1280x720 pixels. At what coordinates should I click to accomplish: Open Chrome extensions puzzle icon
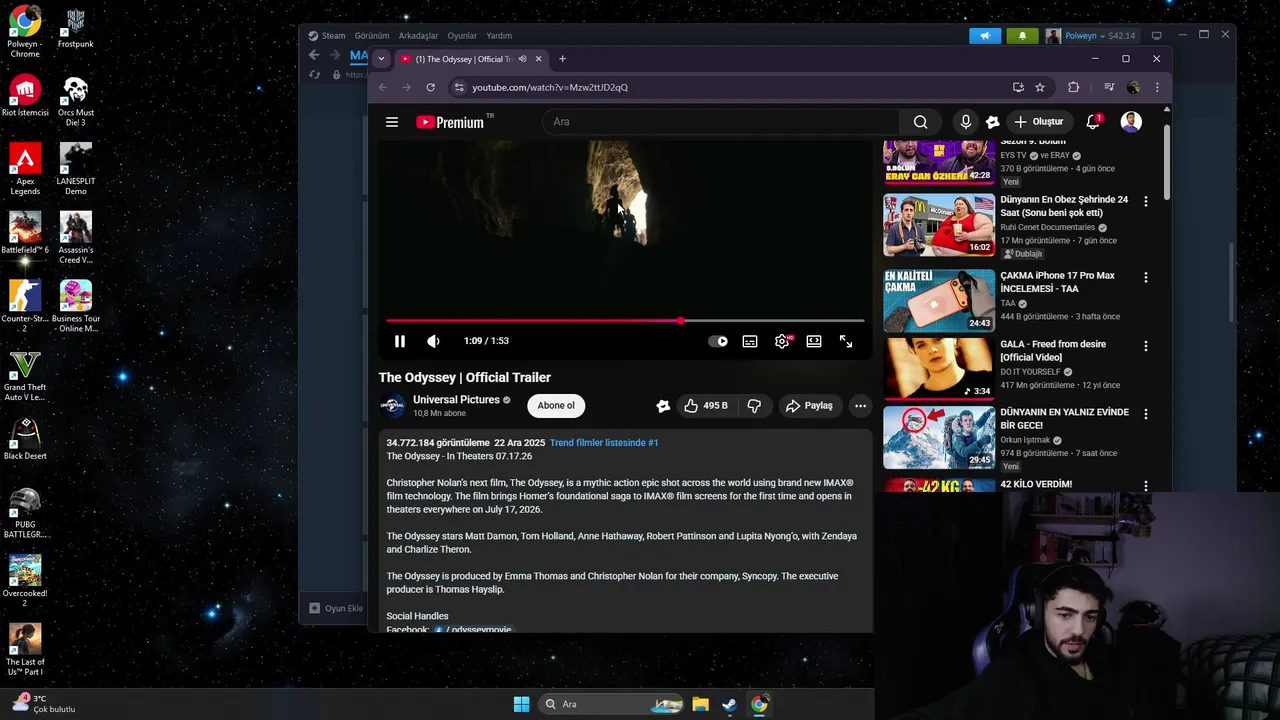tap(1074, 87)
